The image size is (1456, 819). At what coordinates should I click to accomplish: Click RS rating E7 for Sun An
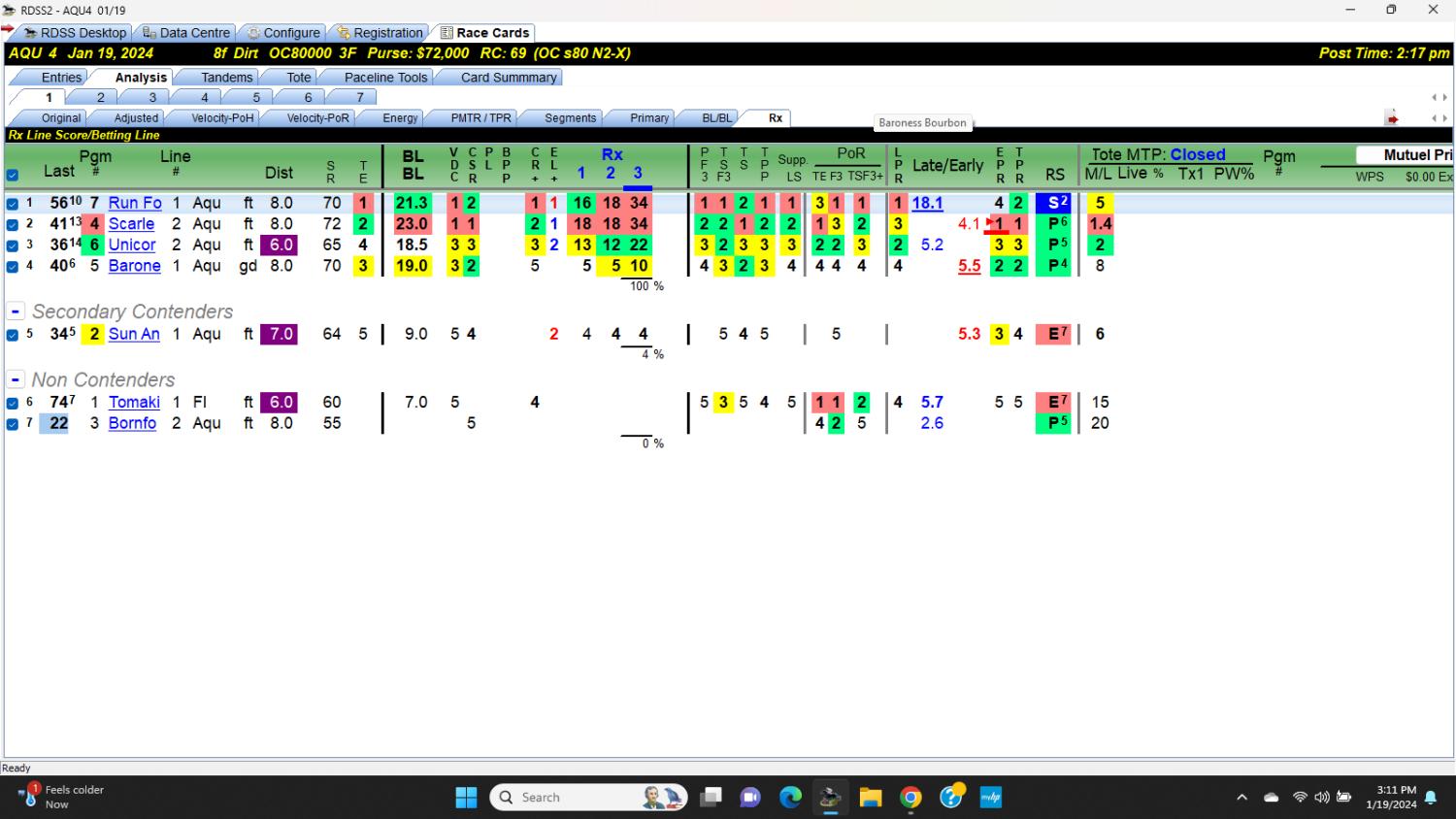point(1053,334)
